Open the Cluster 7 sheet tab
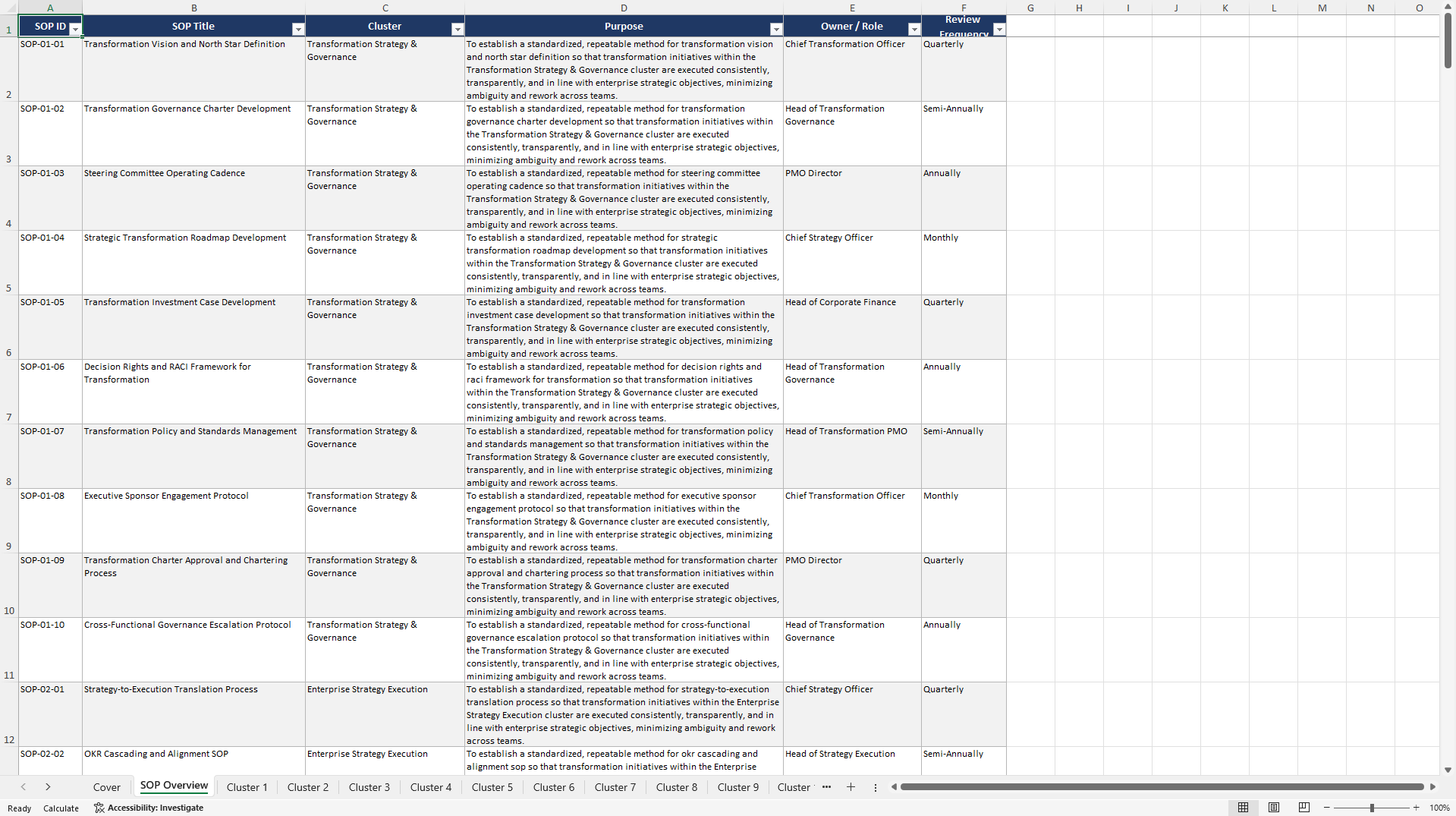This screenshot has height=816, width=1456. click(615, 787)
